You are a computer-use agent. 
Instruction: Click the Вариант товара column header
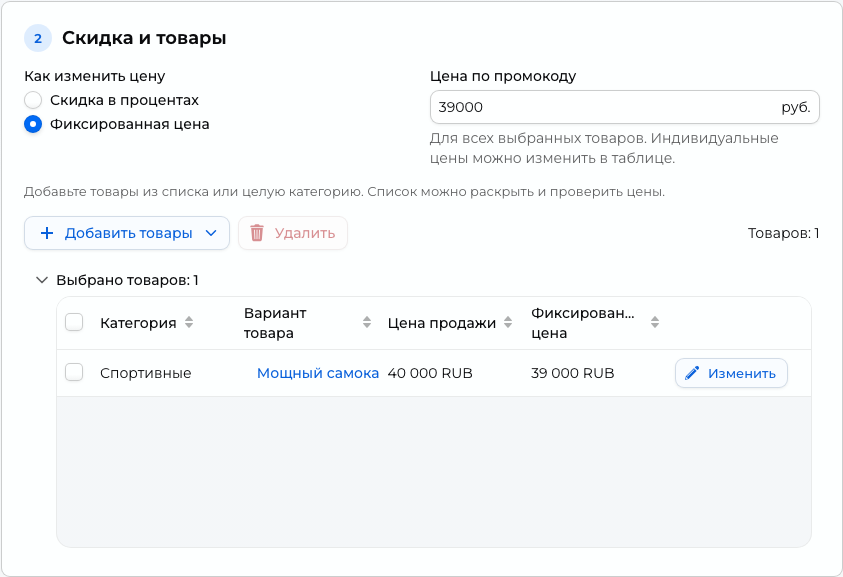click(x=275, y=323)
